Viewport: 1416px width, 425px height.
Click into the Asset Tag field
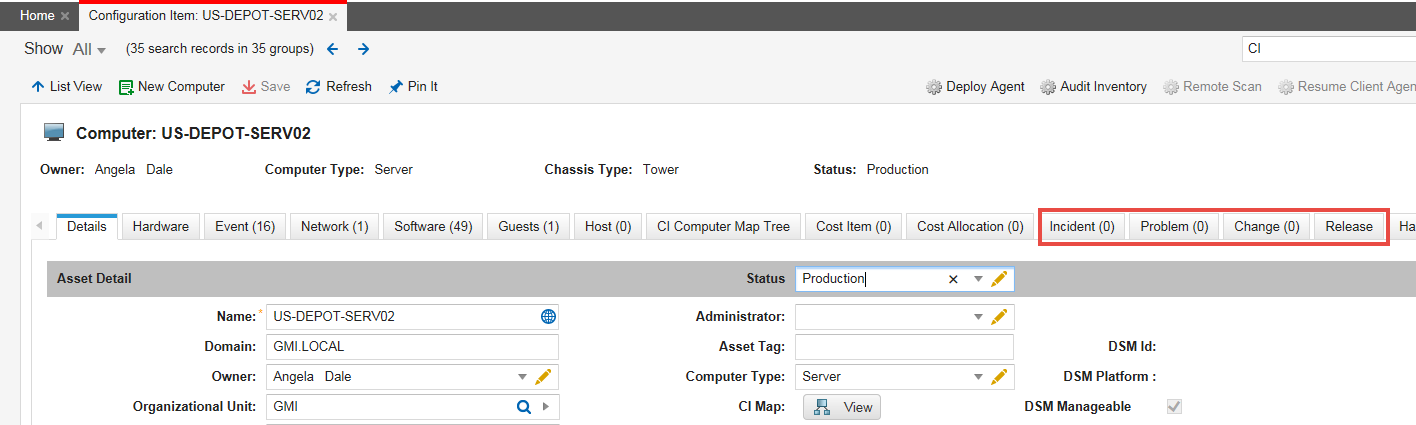pos(904,347)
